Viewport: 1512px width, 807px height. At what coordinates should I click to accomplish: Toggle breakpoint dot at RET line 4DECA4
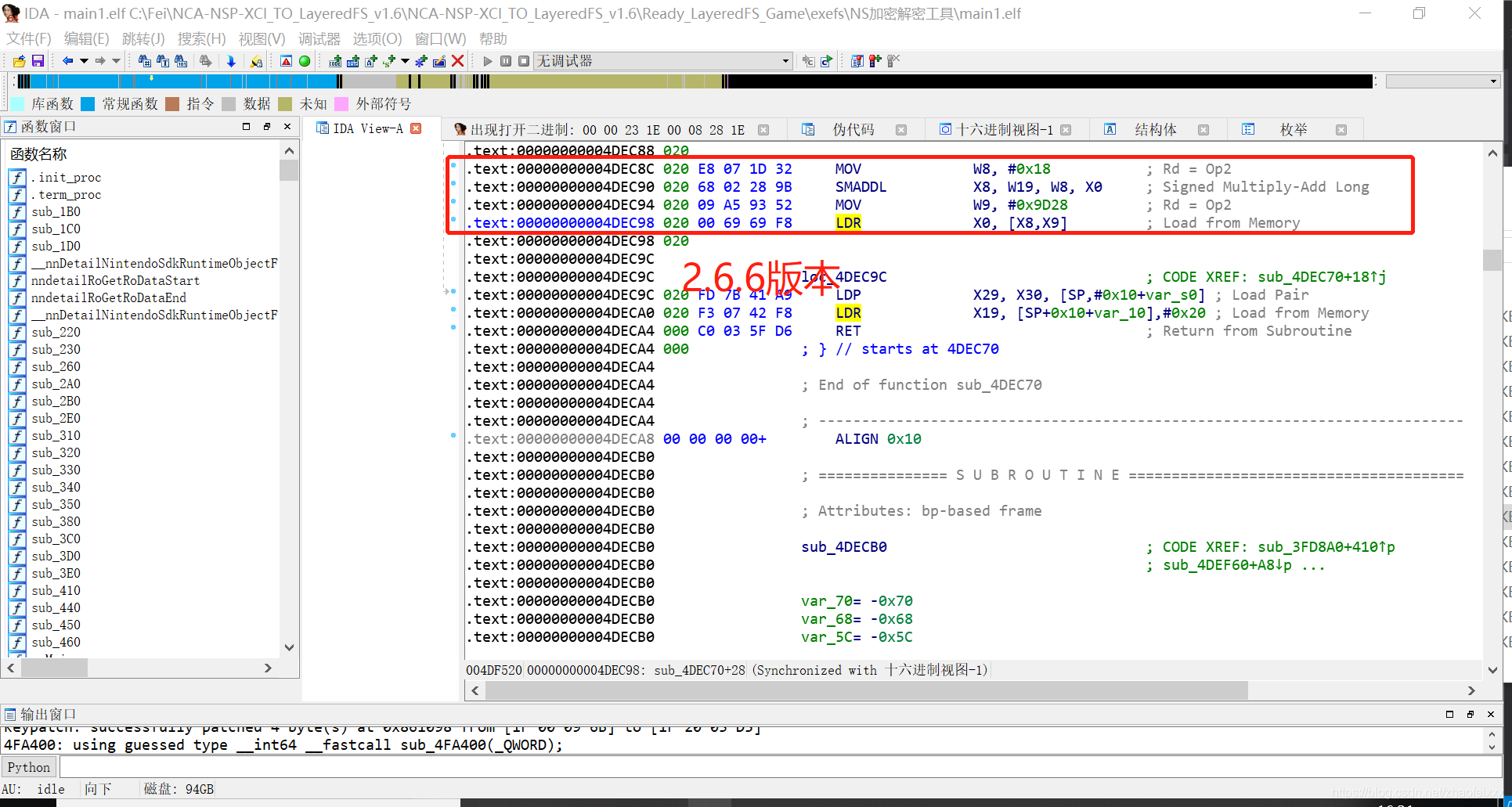click(453, 327)
